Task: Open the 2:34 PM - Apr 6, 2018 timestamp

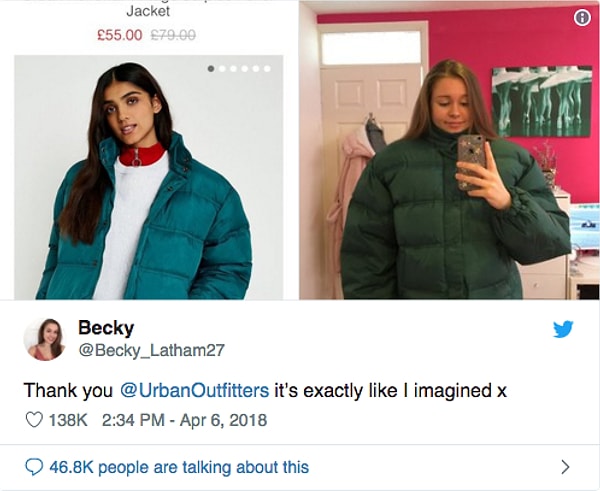Action: tap(184, 420)
